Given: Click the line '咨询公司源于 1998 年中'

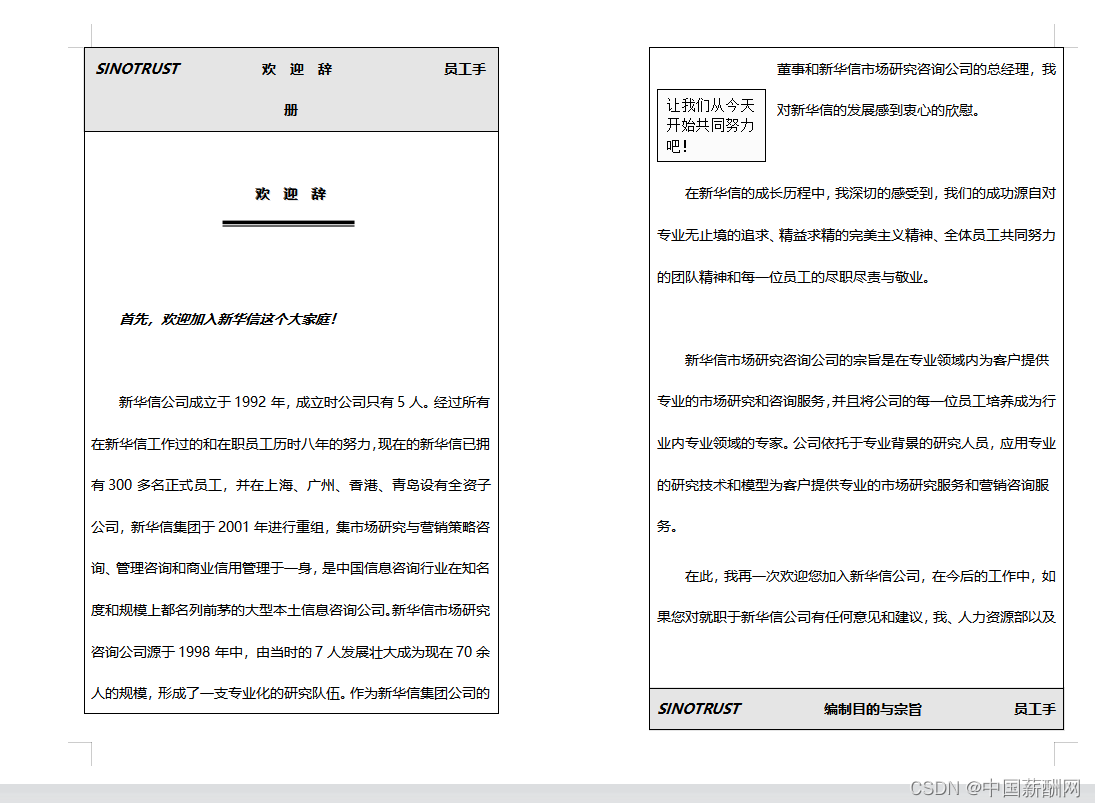Looking at the screenshot, I should tap(291, 652).
